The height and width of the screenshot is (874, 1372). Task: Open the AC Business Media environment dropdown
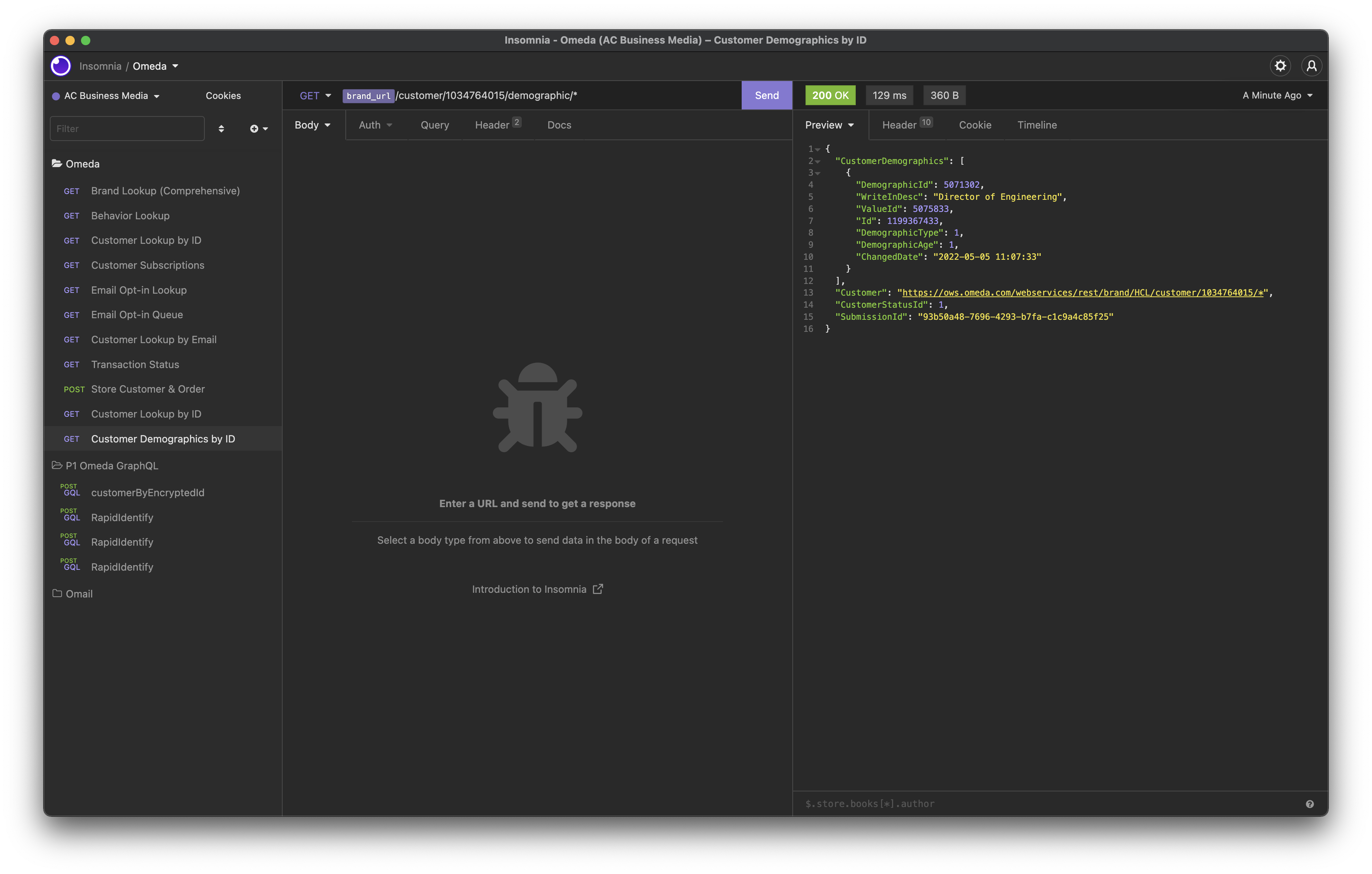pos(106,96)
